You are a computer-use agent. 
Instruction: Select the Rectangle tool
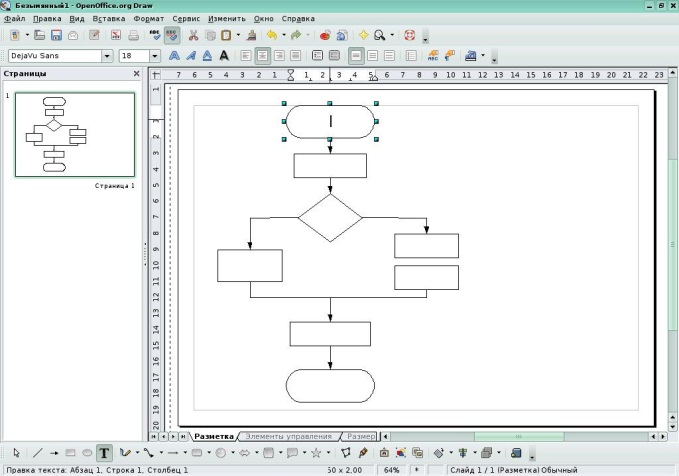(x=70, y=453)
